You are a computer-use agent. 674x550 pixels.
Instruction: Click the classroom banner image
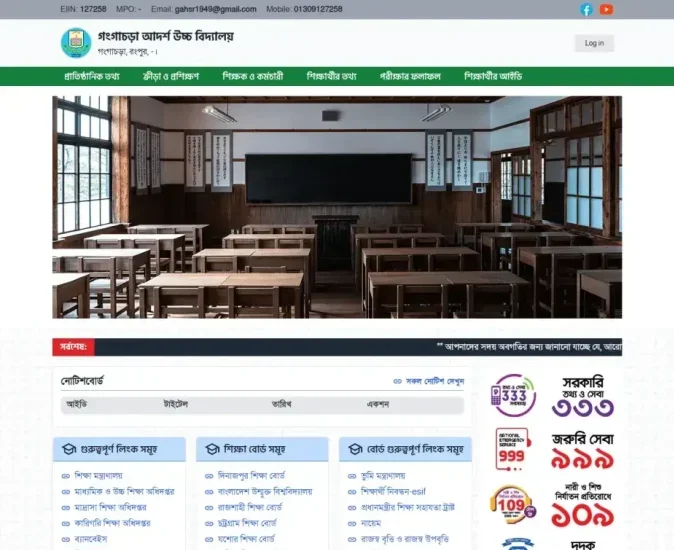pyautogui.click(x=337, y=207)
